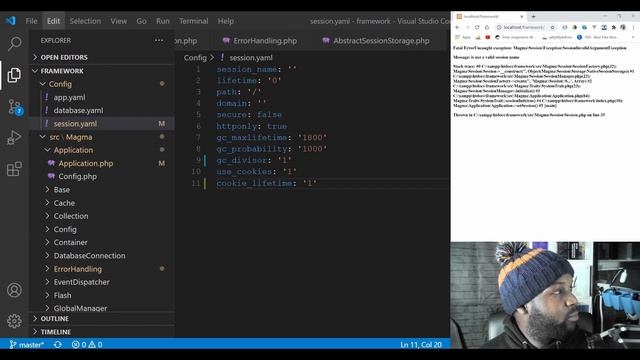Image resolution: width=640 pixels, height=360 pixels.
Task: Click the Synchronize Changes icon
Action: click(58, 344)
